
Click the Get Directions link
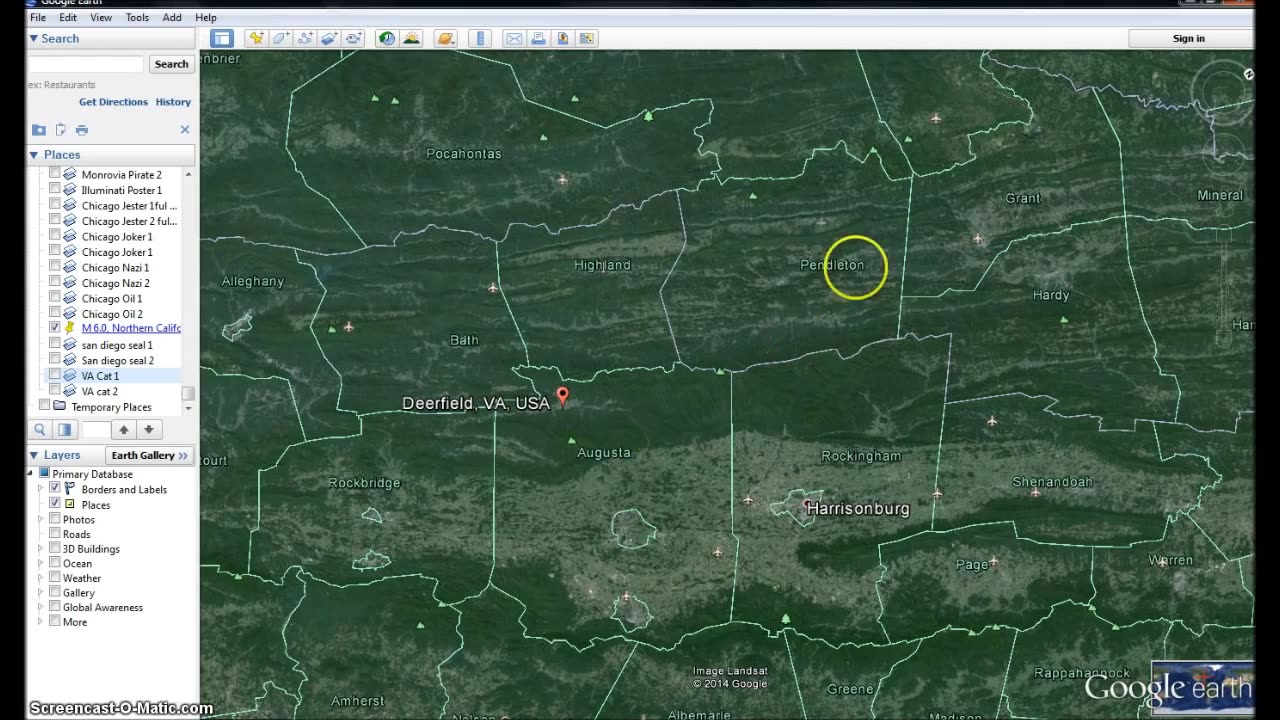pyautogui.click(x=113, y=102)
